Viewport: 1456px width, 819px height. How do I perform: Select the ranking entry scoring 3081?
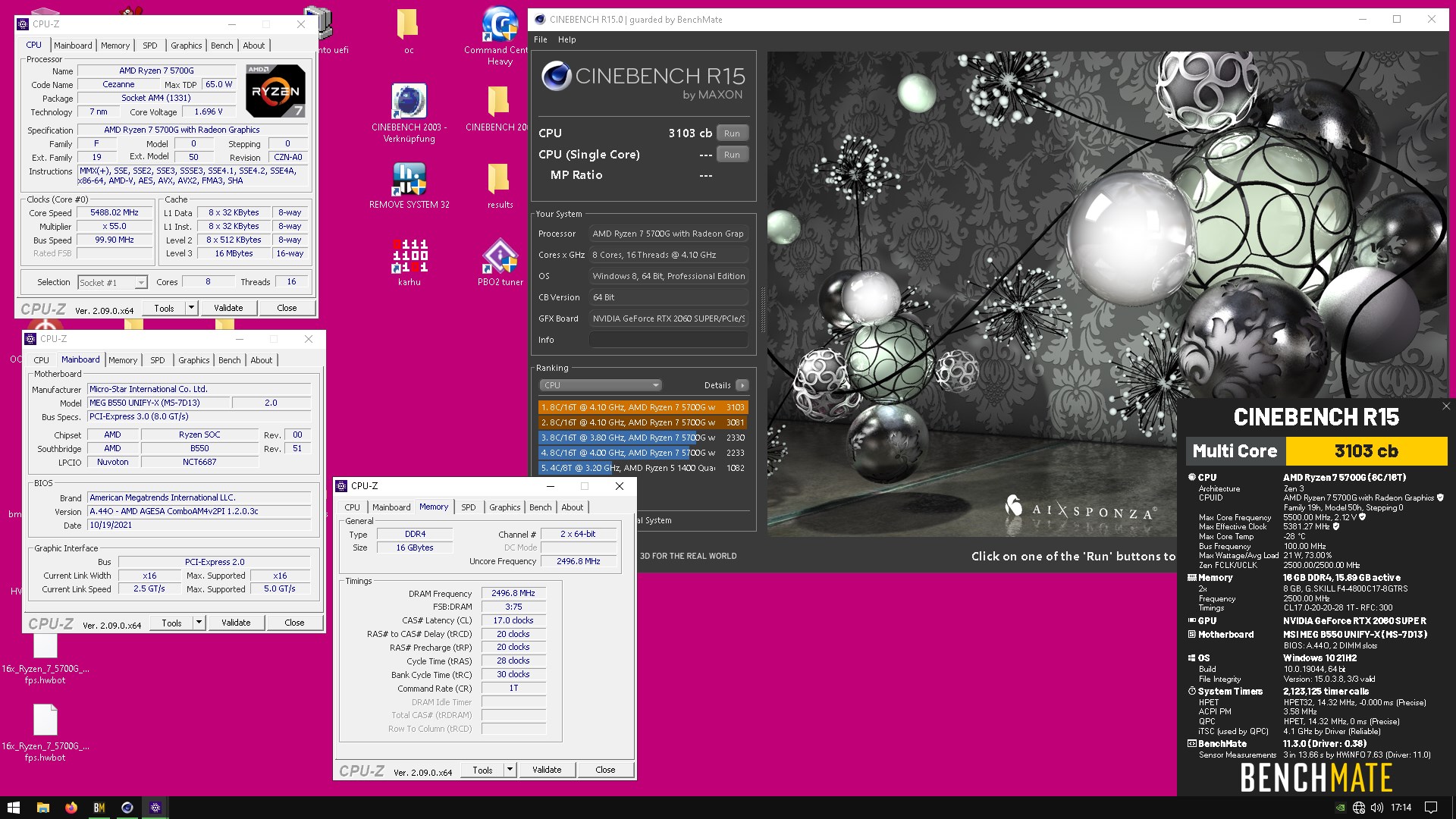643,422
